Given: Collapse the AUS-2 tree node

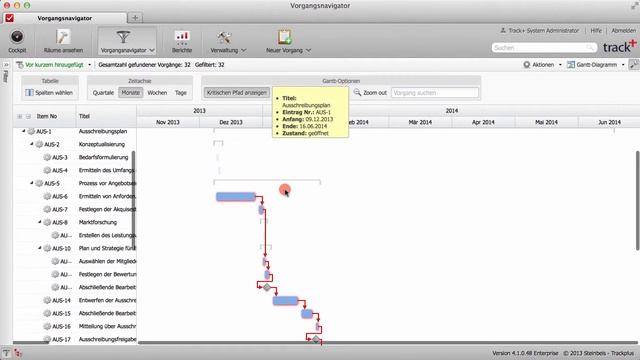Looking at the screenshot, I should [31, 144].
